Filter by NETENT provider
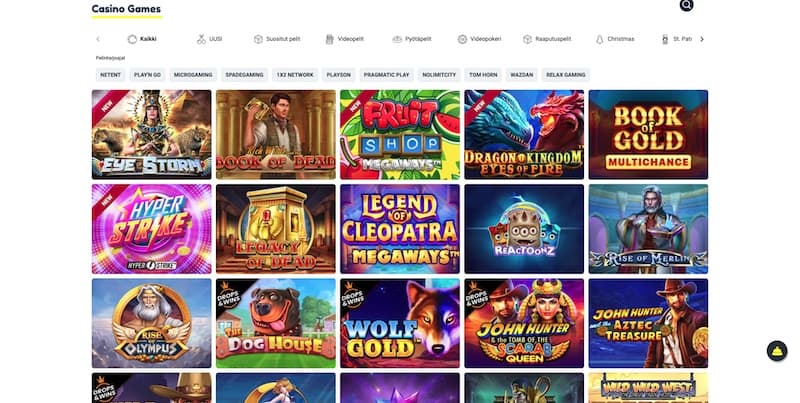 click(x=110, y=74)
